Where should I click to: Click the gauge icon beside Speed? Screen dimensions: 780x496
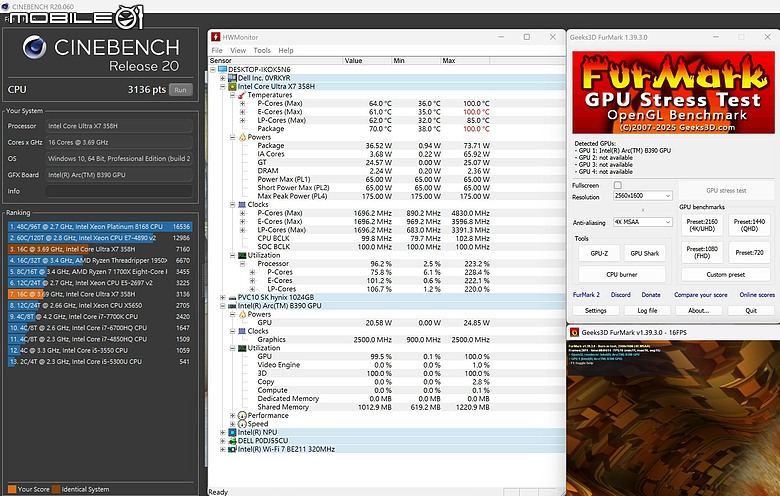click(x=242, y=424)
